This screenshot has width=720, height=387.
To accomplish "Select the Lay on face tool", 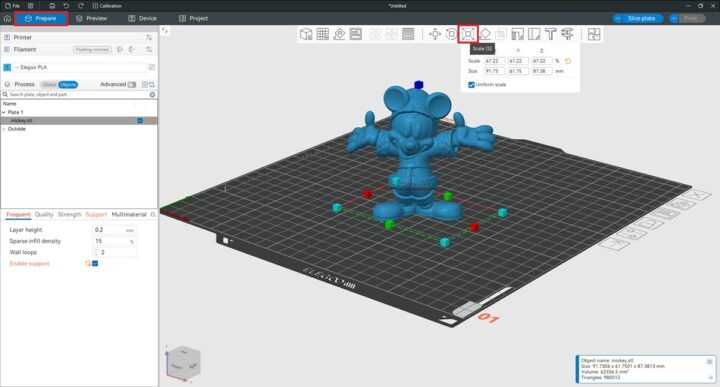I will (x=485, y=34).
